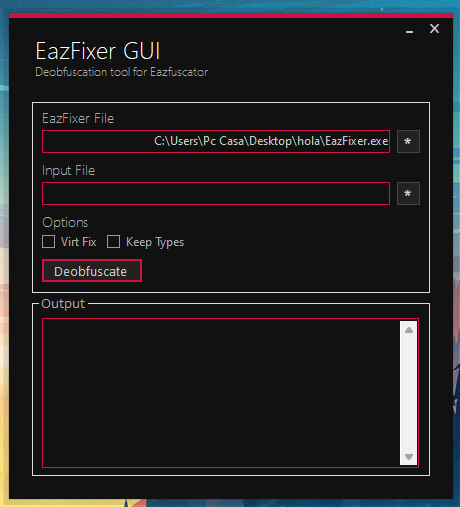
Task: Click the 'Deobfuscation tool for Eazfuscator' subtitle
Action: click(x=122, y=72)
